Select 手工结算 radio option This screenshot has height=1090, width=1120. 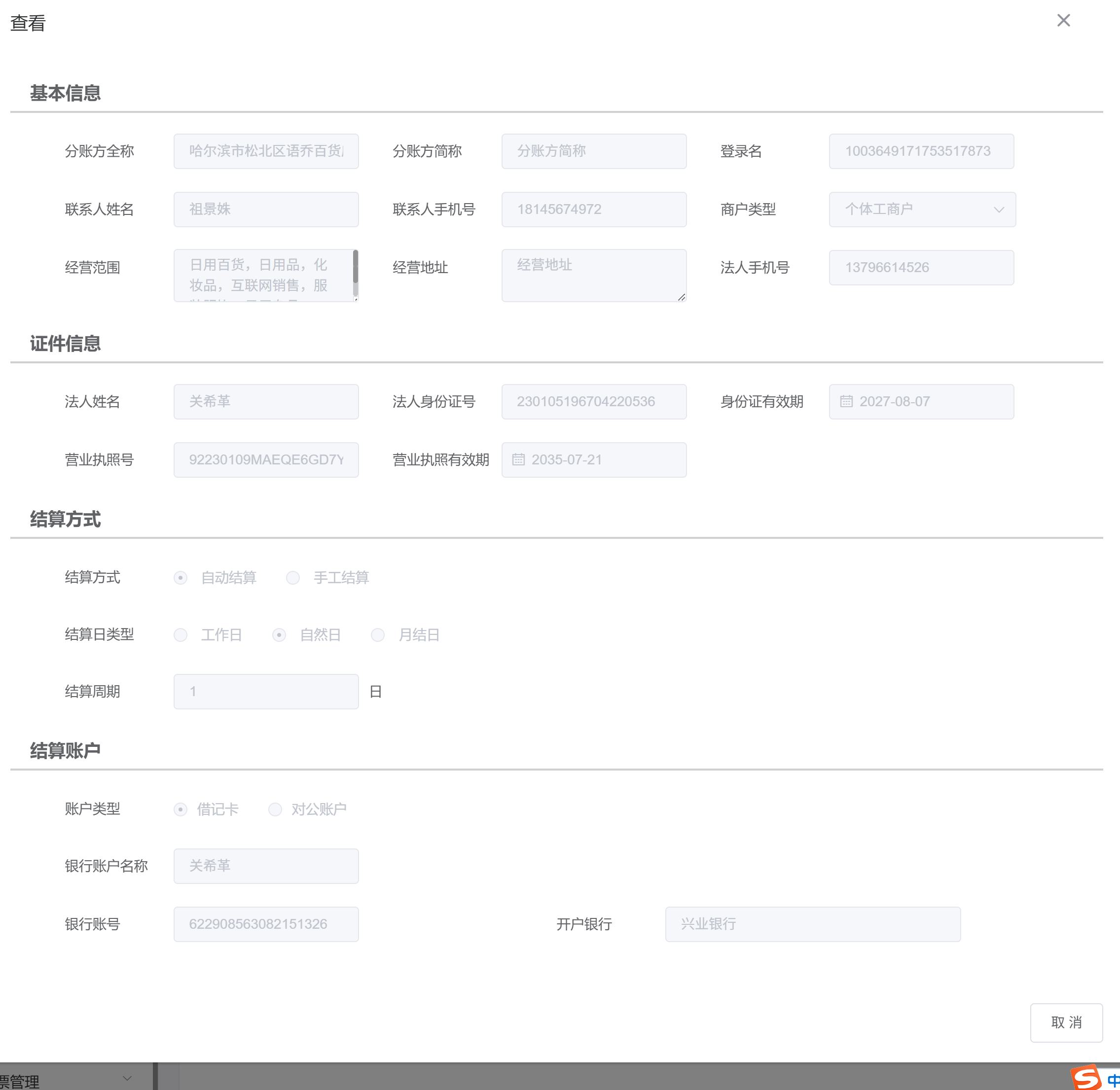click(293, 578)
